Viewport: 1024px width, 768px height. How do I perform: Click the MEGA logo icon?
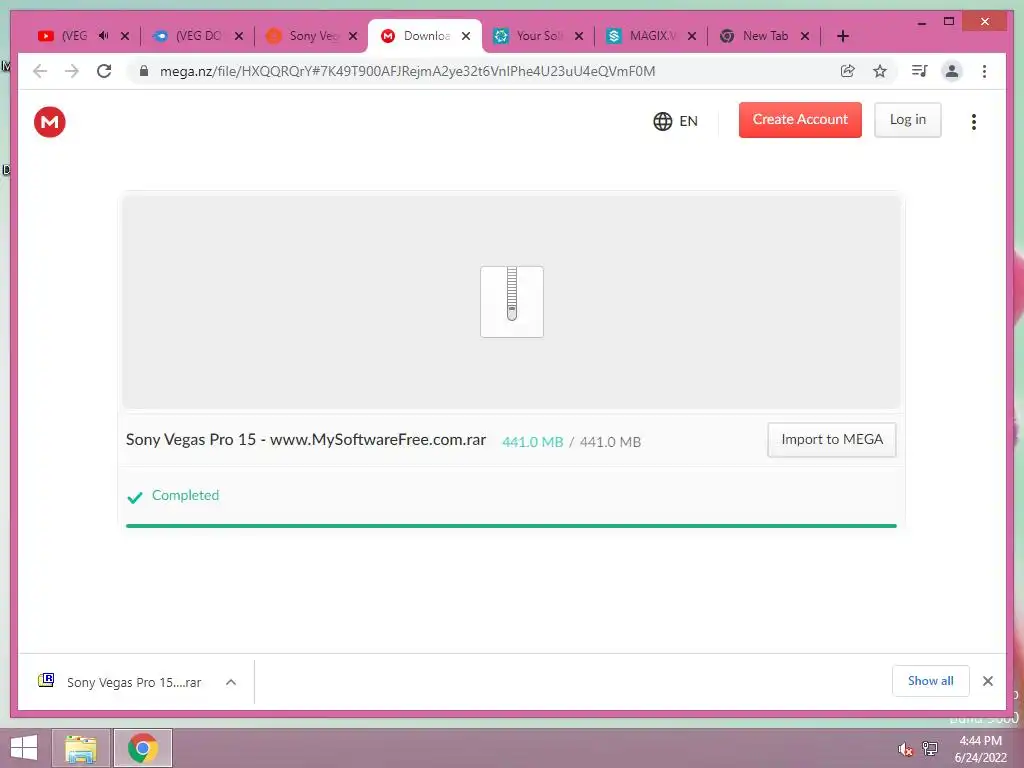(x=50, y=121)
